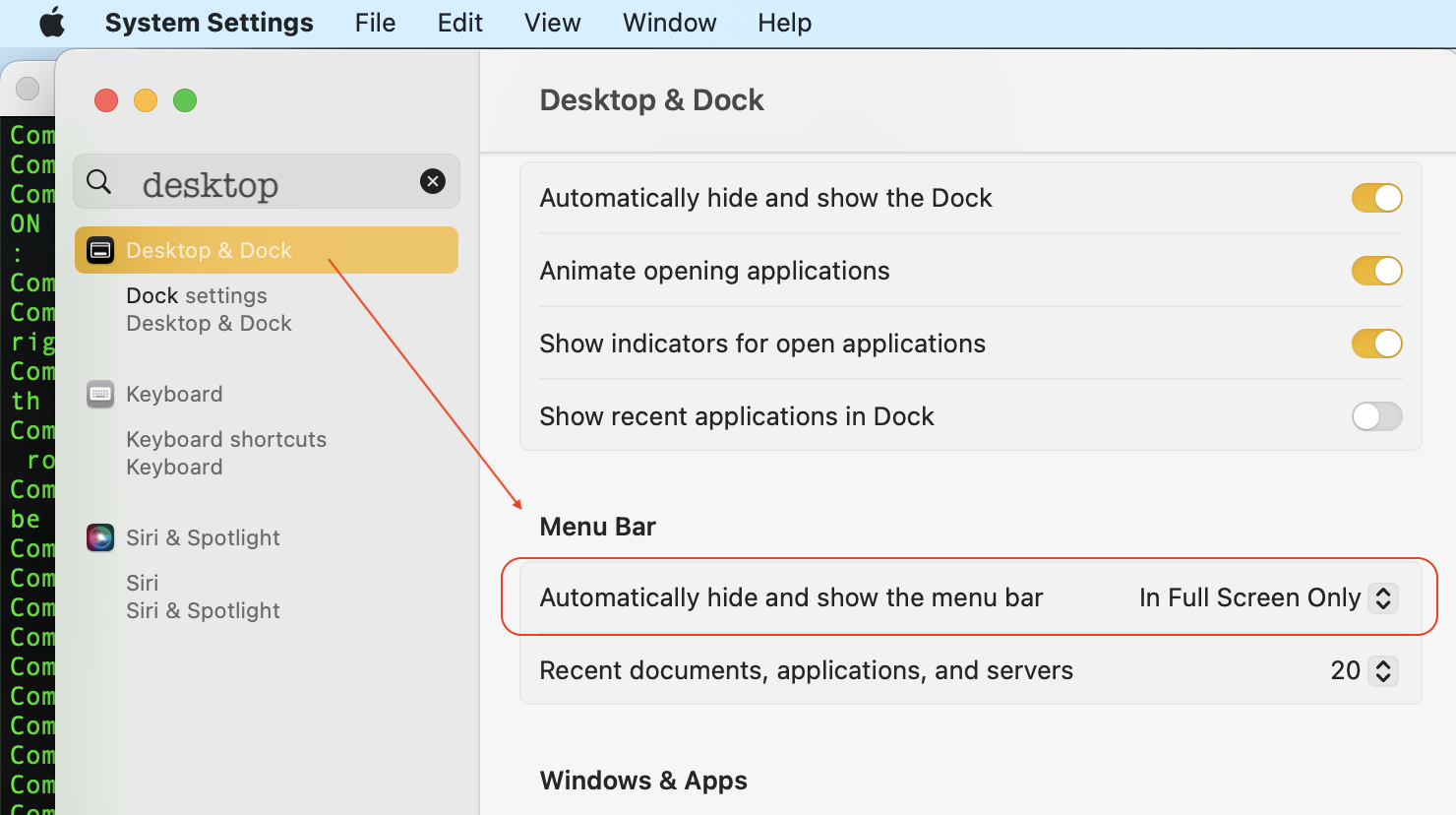The width and height of the screenshot is (1456, 815).
Task: Click the Menu Bar section heading
Action: (x=598, y=527)
